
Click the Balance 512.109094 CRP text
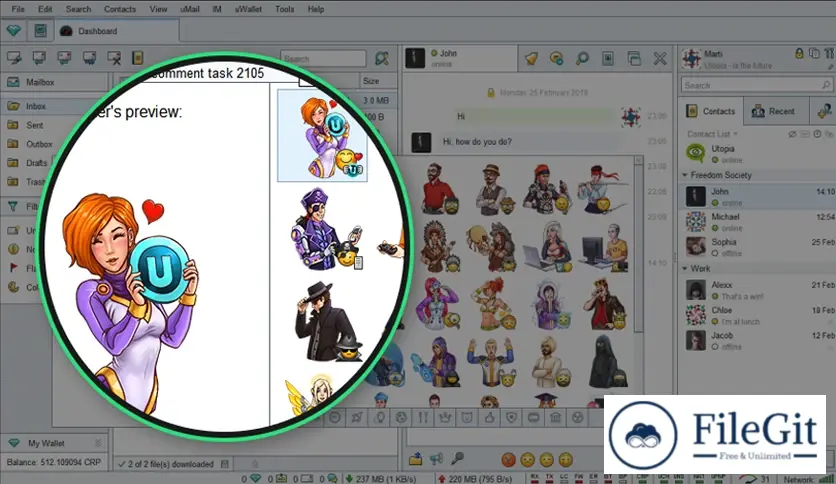tap(54, 462)
